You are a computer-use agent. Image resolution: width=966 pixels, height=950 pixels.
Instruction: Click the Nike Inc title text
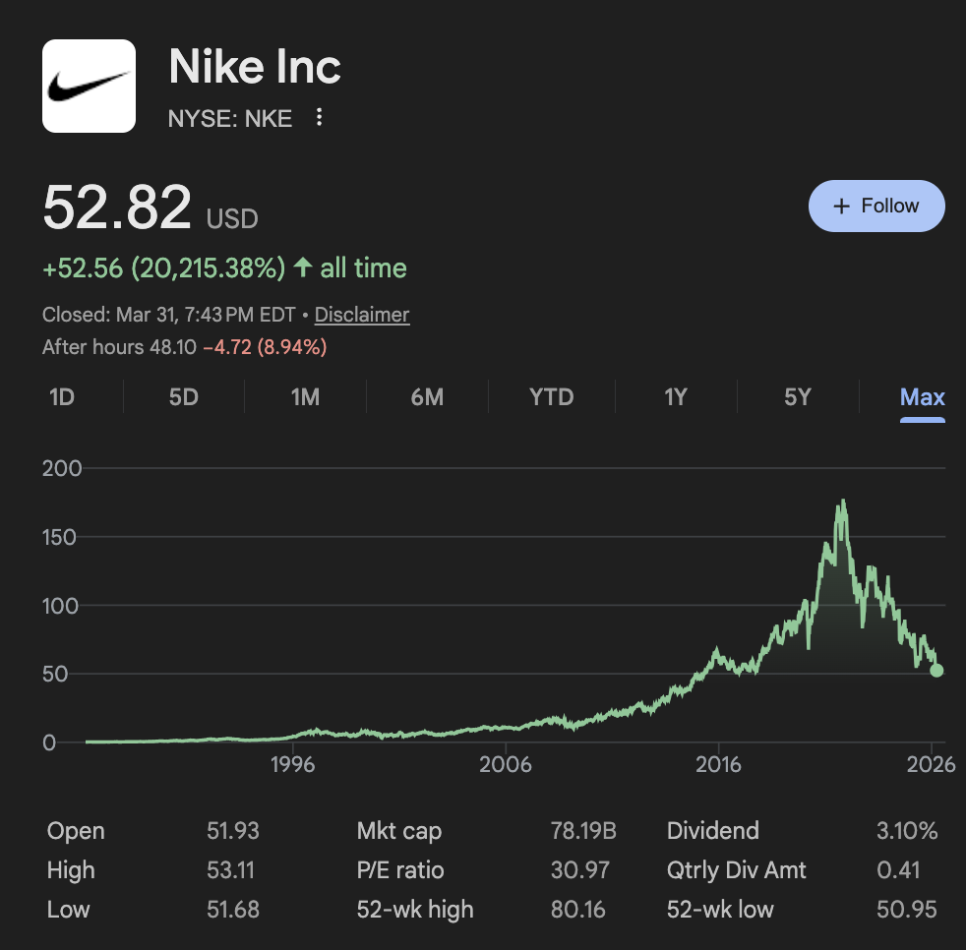[x=255, y=67]
